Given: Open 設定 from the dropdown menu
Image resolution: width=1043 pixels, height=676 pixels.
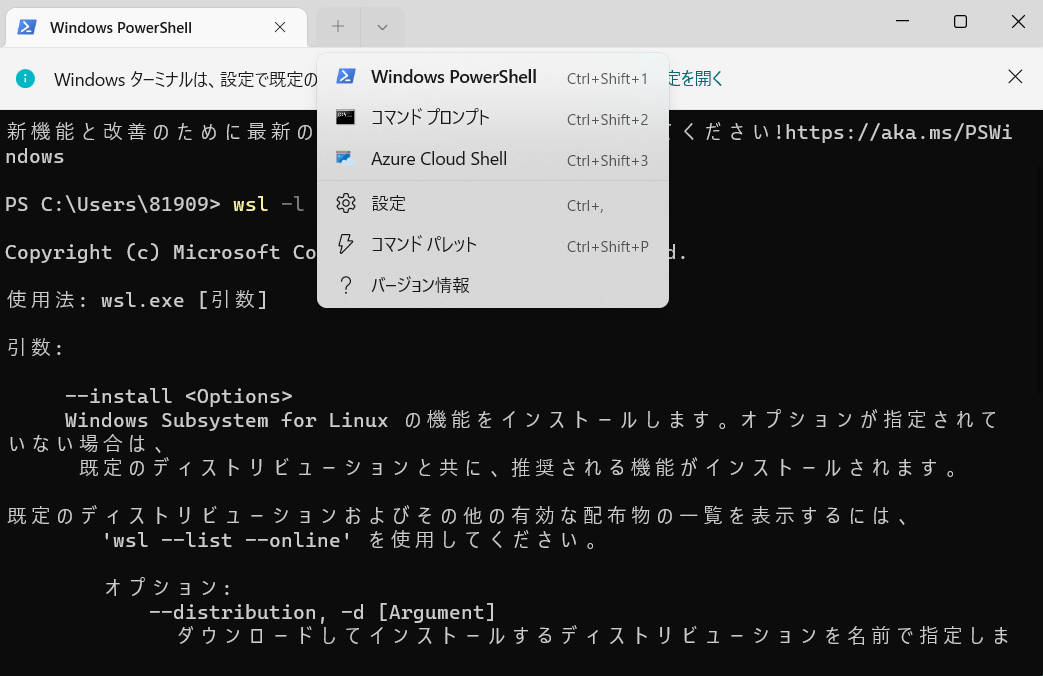Looking at the screenshot, I should 493,204.
